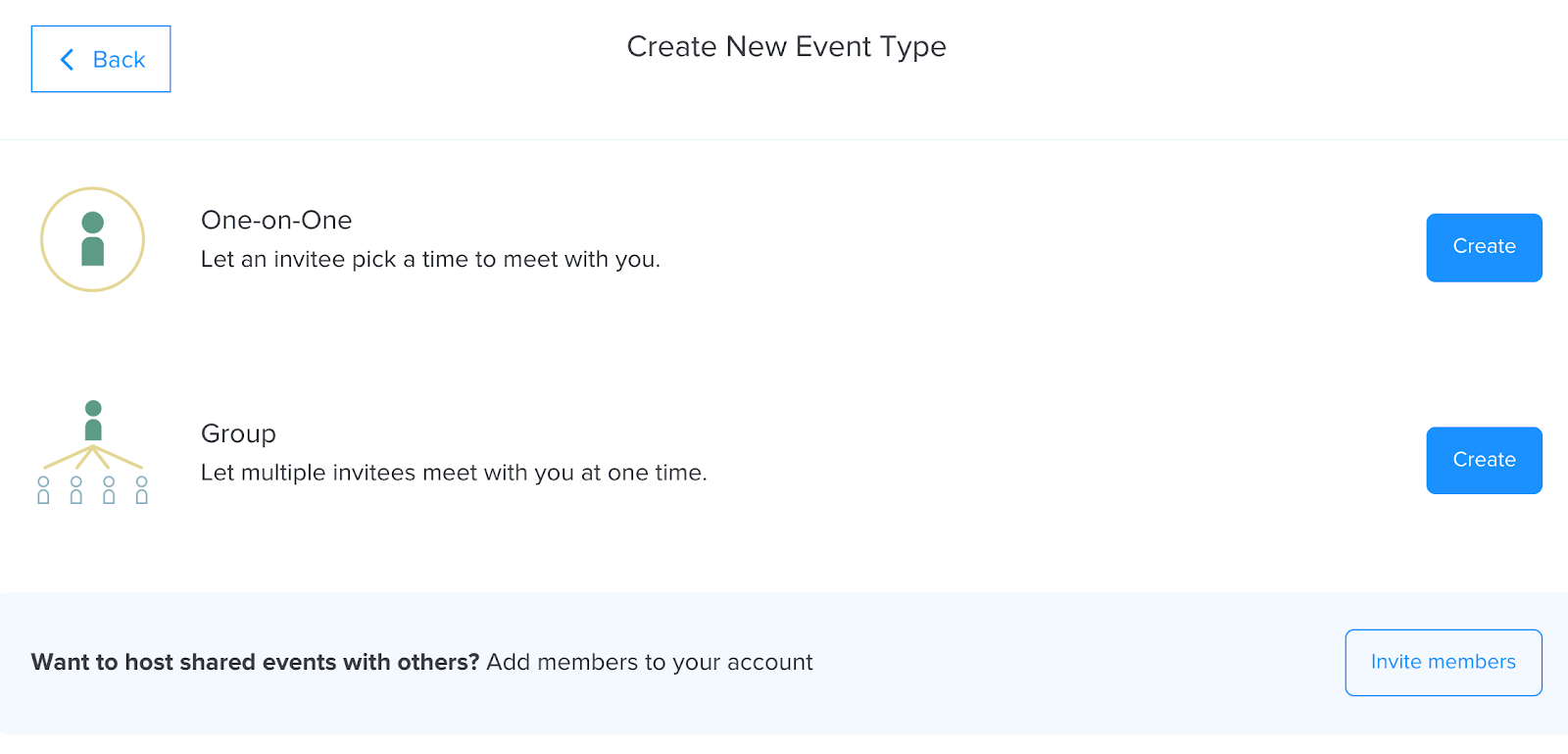This screenshot has width=1568, height=754.
Task: Select the One-on-One title text
Action: 276,221
